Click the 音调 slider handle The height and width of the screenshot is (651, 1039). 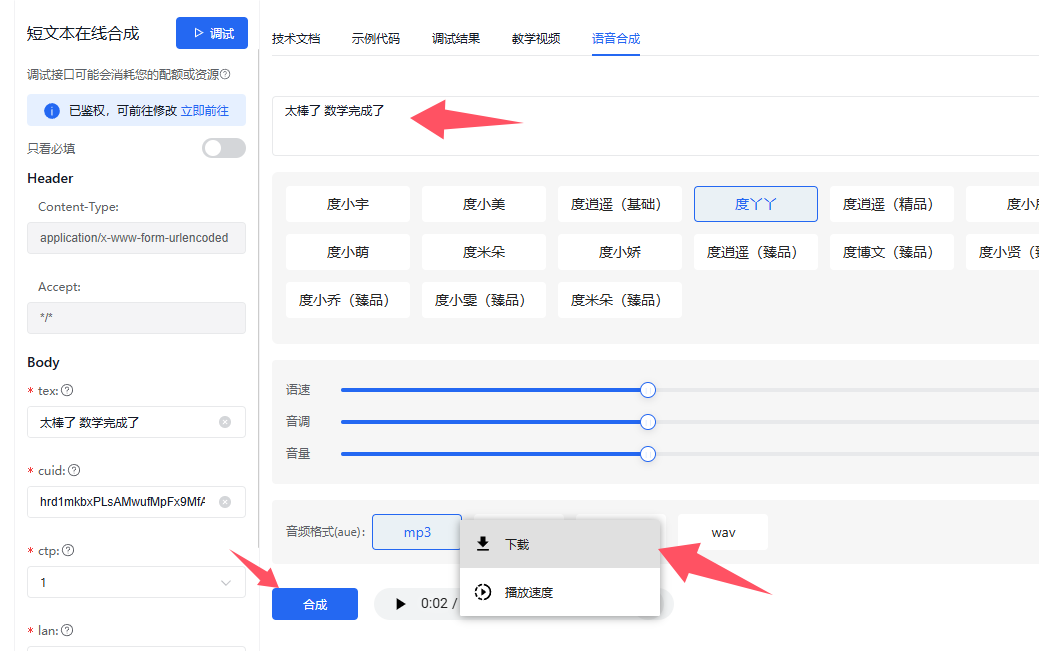point(648,422)
